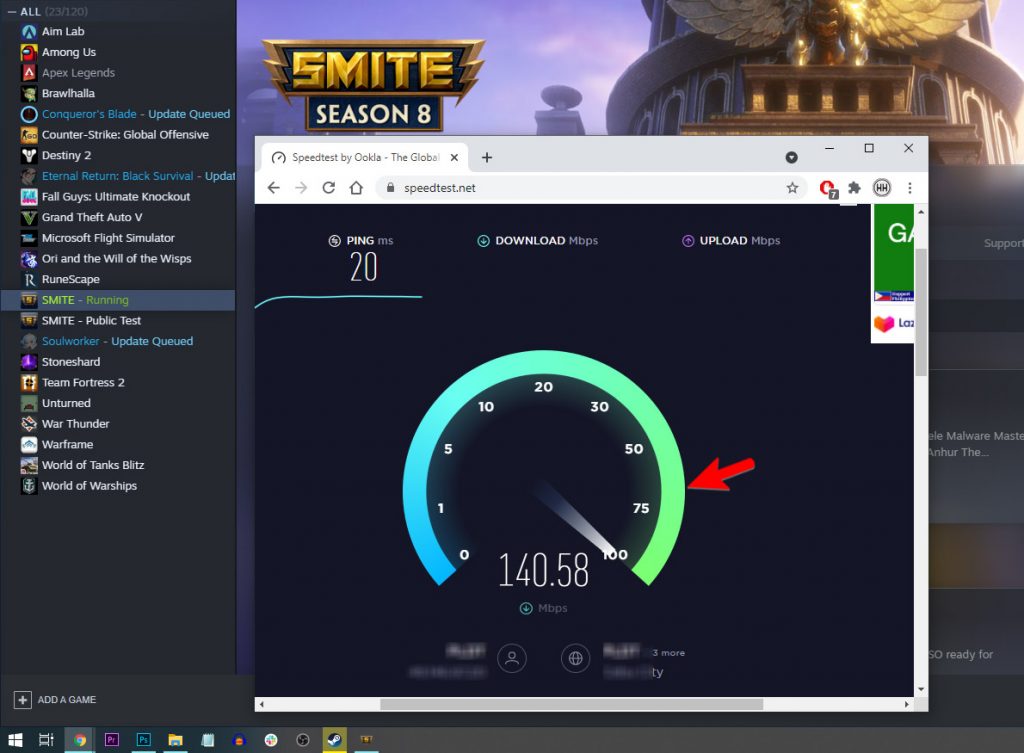The width and height of the screenshot is (1024, 753).
Task: Bookmark this page with star icon
Action: tap(792, 188)
